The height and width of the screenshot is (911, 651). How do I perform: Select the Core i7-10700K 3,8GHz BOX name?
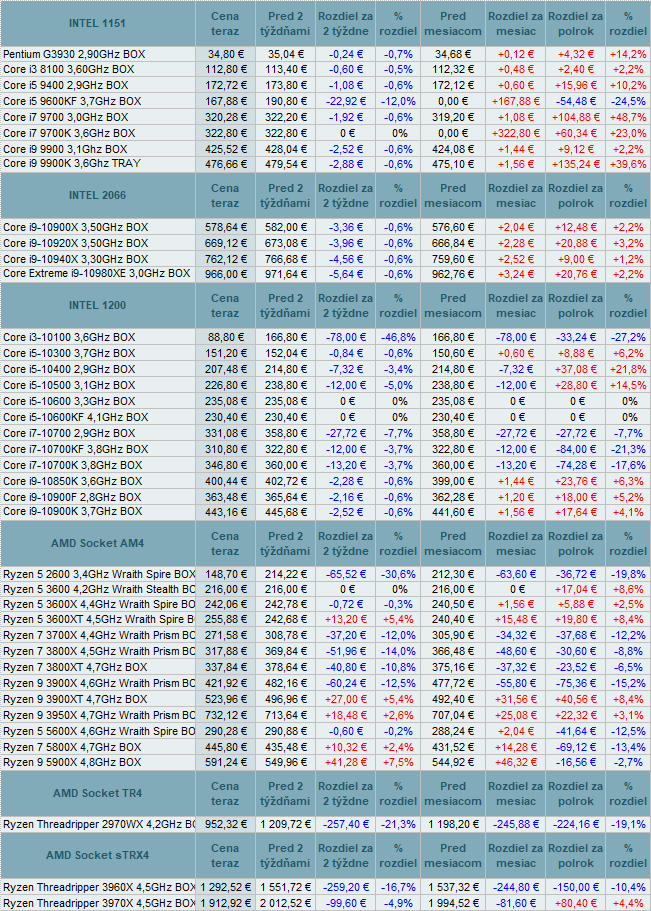click(x=73, y=465)
